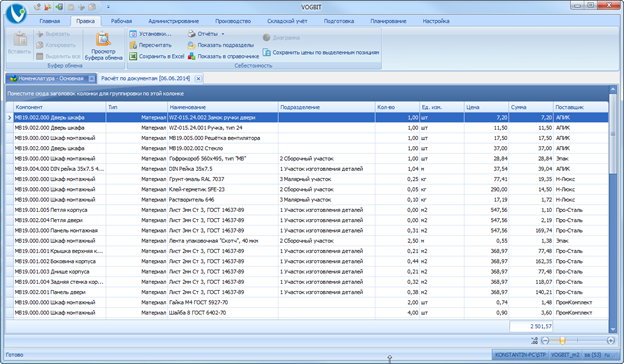
Task: Sort by the Сумма column header
Action: (x=531, y=107)
